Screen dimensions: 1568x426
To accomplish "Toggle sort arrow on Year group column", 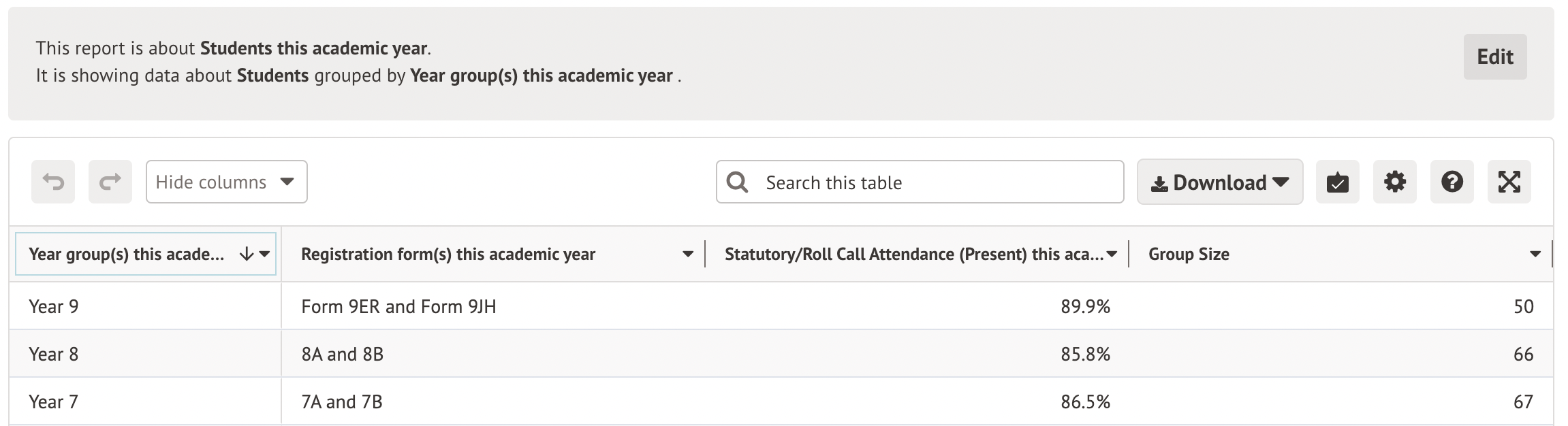I will [246, 255].
